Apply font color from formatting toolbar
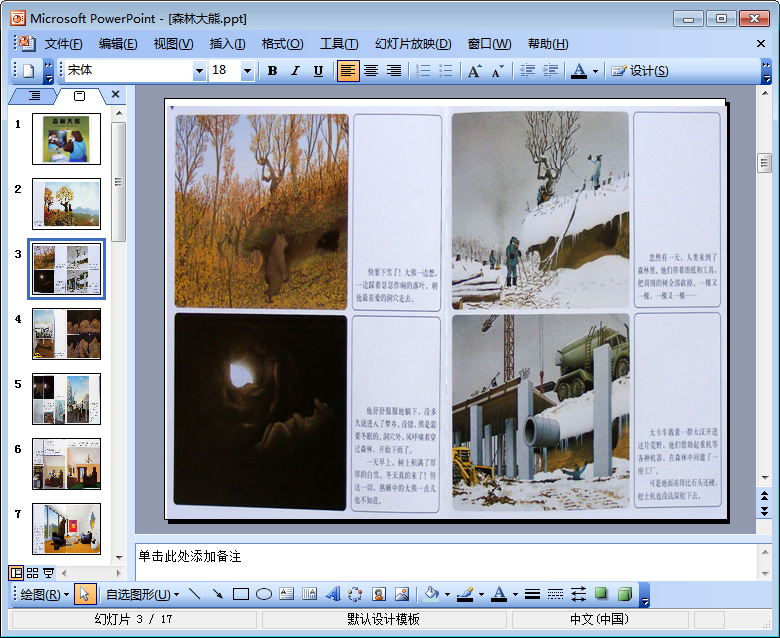The height and width of the screenshot is (638, 780). click(x=578, y=71)
